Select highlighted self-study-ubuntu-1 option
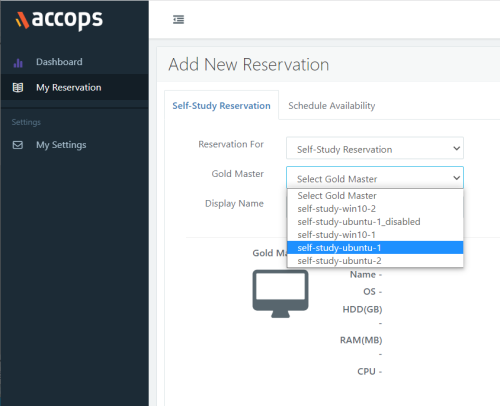This screenshot has height=406, width=500. click(x=375, y=248)
